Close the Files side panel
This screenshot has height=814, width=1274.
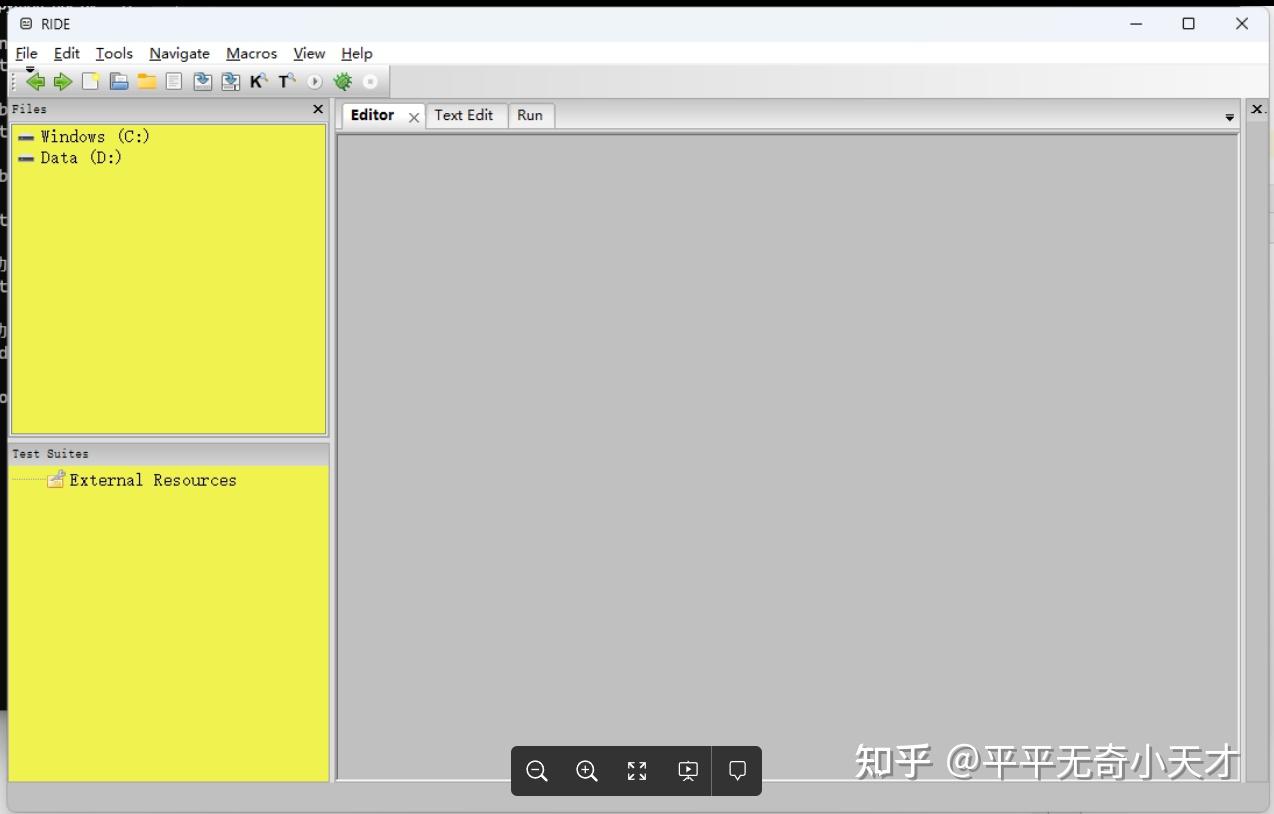click(317, 109)
